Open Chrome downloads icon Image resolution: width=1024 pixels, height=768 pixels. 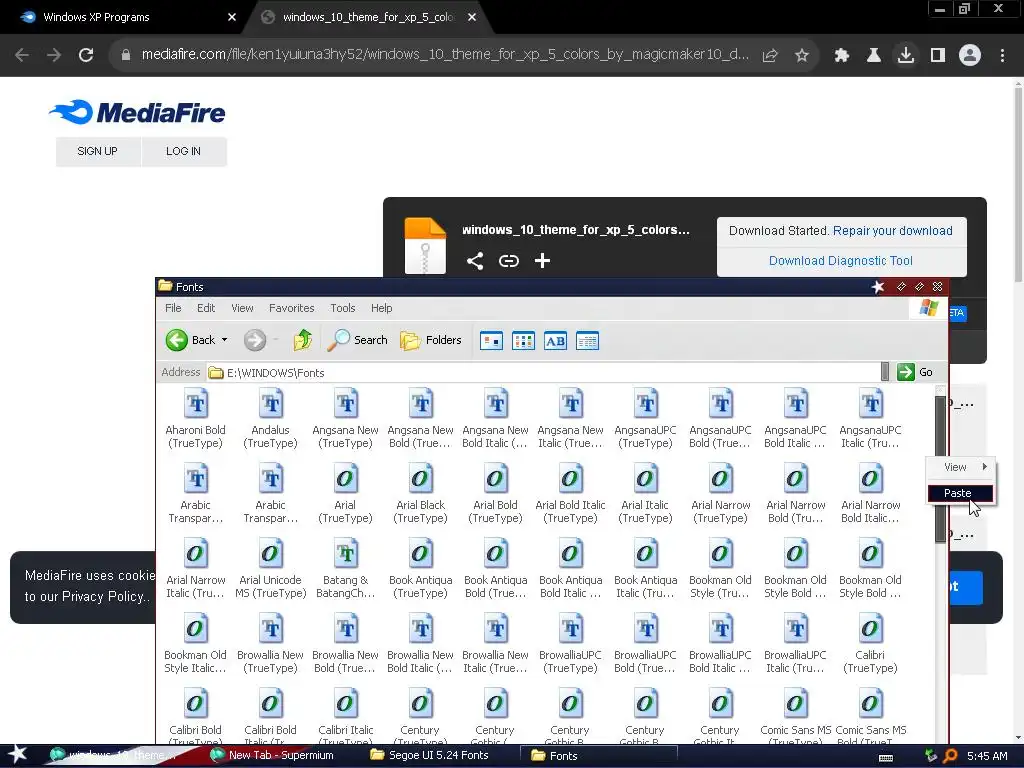[x=906, y=56]
